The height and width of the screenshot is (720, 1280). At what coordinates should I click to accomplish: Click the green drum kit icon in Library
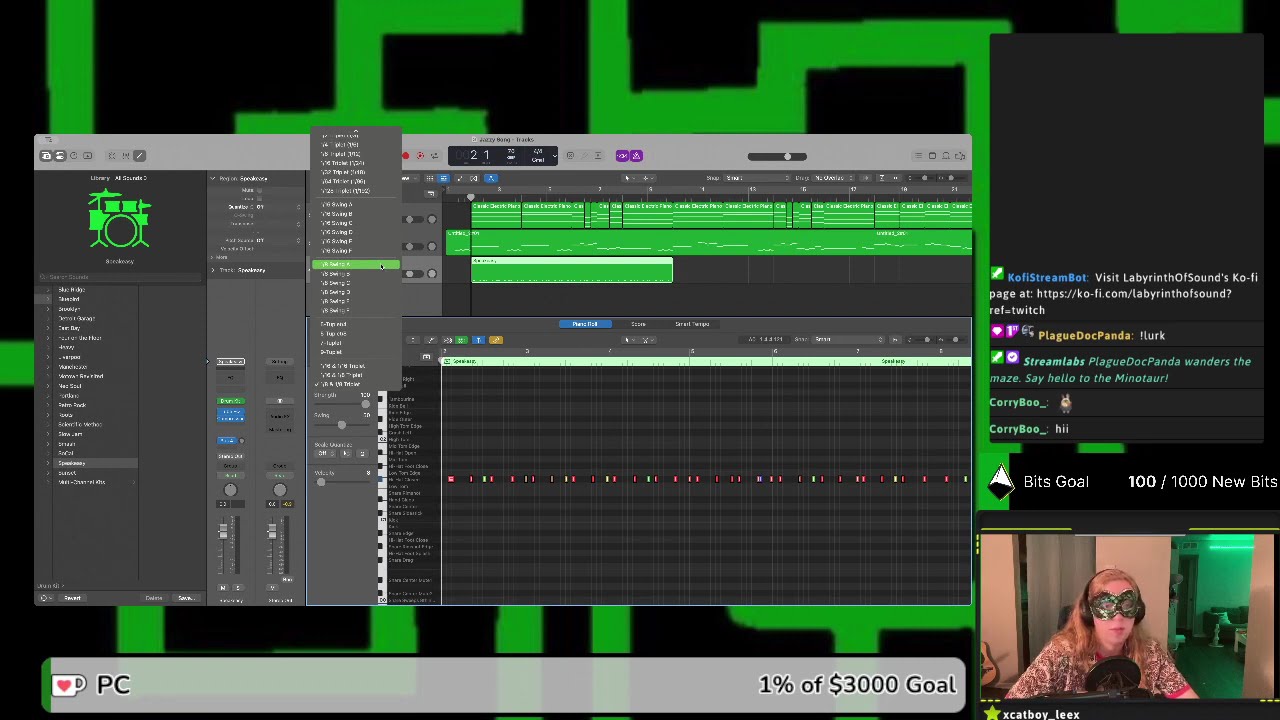[119, 220]
